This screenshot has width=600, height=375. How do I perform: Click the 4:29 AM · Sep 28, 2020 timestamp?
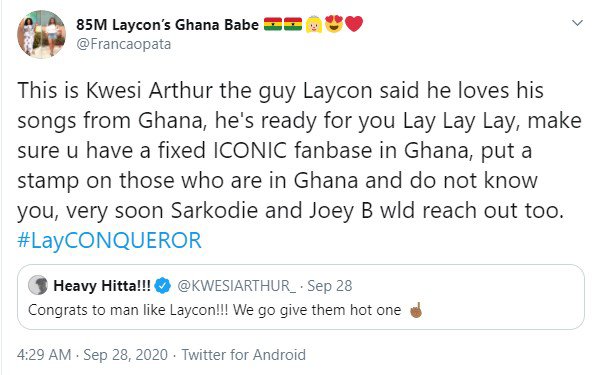(92, 355)
